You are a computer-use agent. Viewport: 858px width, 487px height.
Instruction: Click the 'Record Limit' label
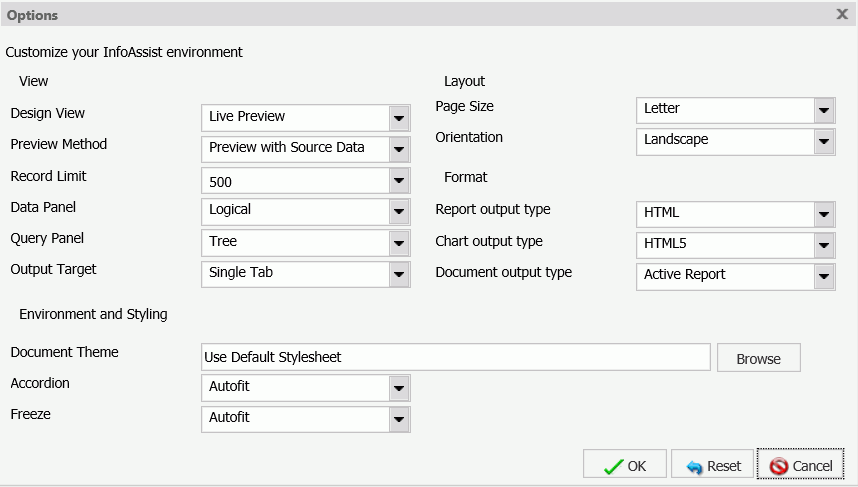[48, 176]
